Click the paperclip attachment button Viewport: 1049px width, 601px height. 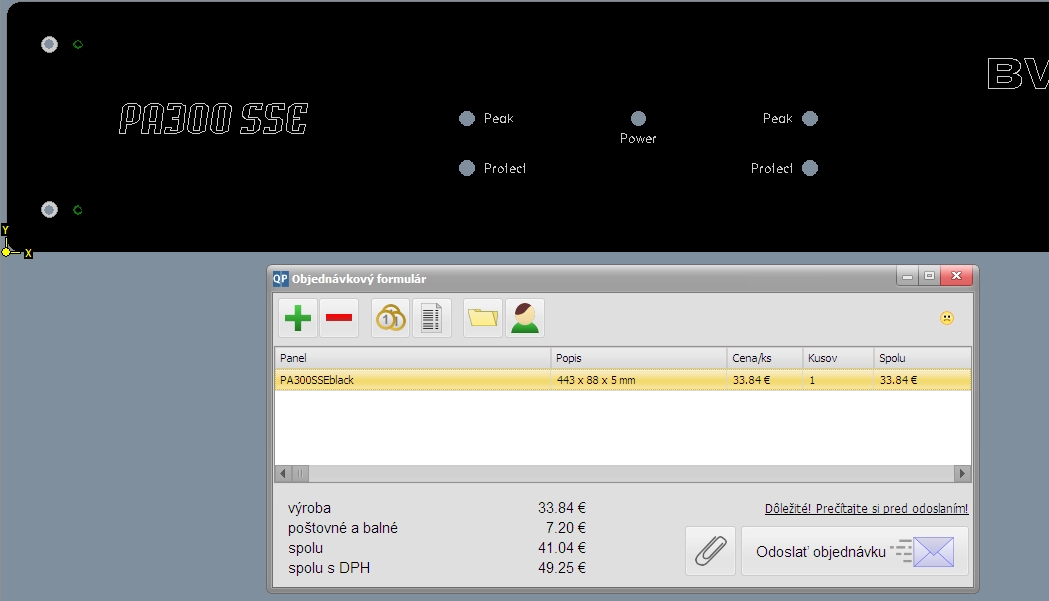click(x=710, y=551)
